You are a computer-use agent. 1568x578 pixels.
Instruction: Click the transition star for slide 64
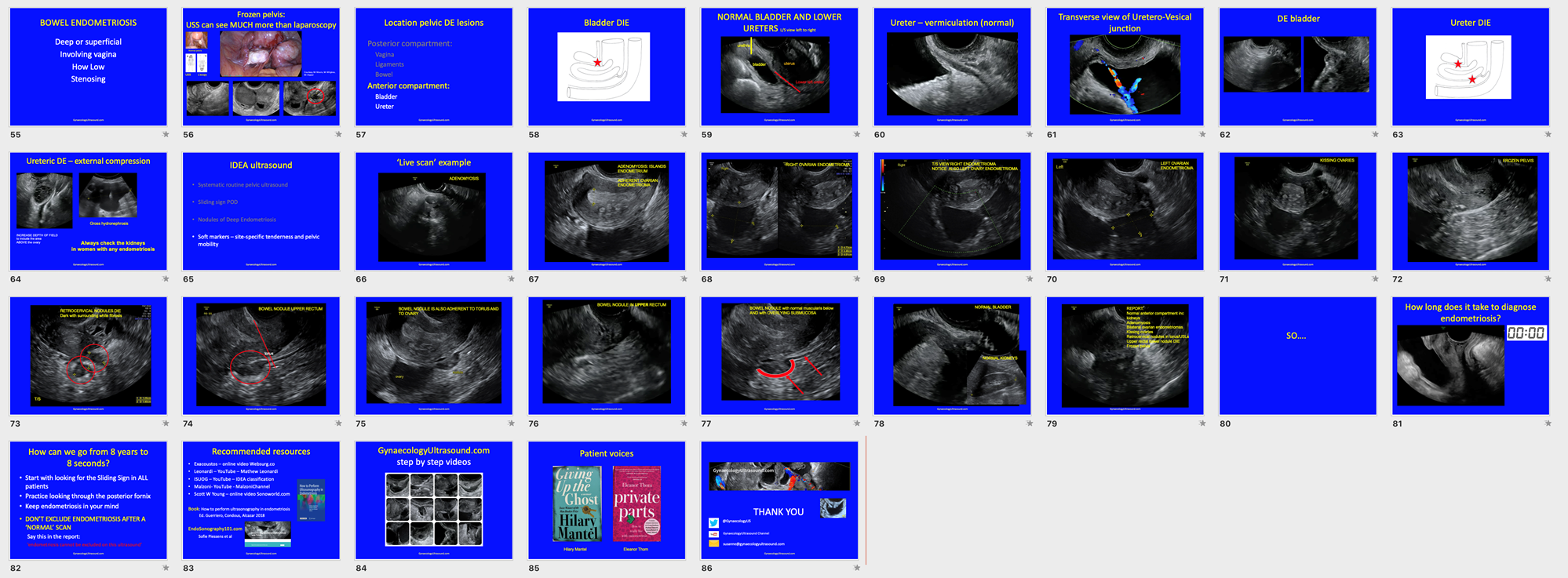point(166,278)
